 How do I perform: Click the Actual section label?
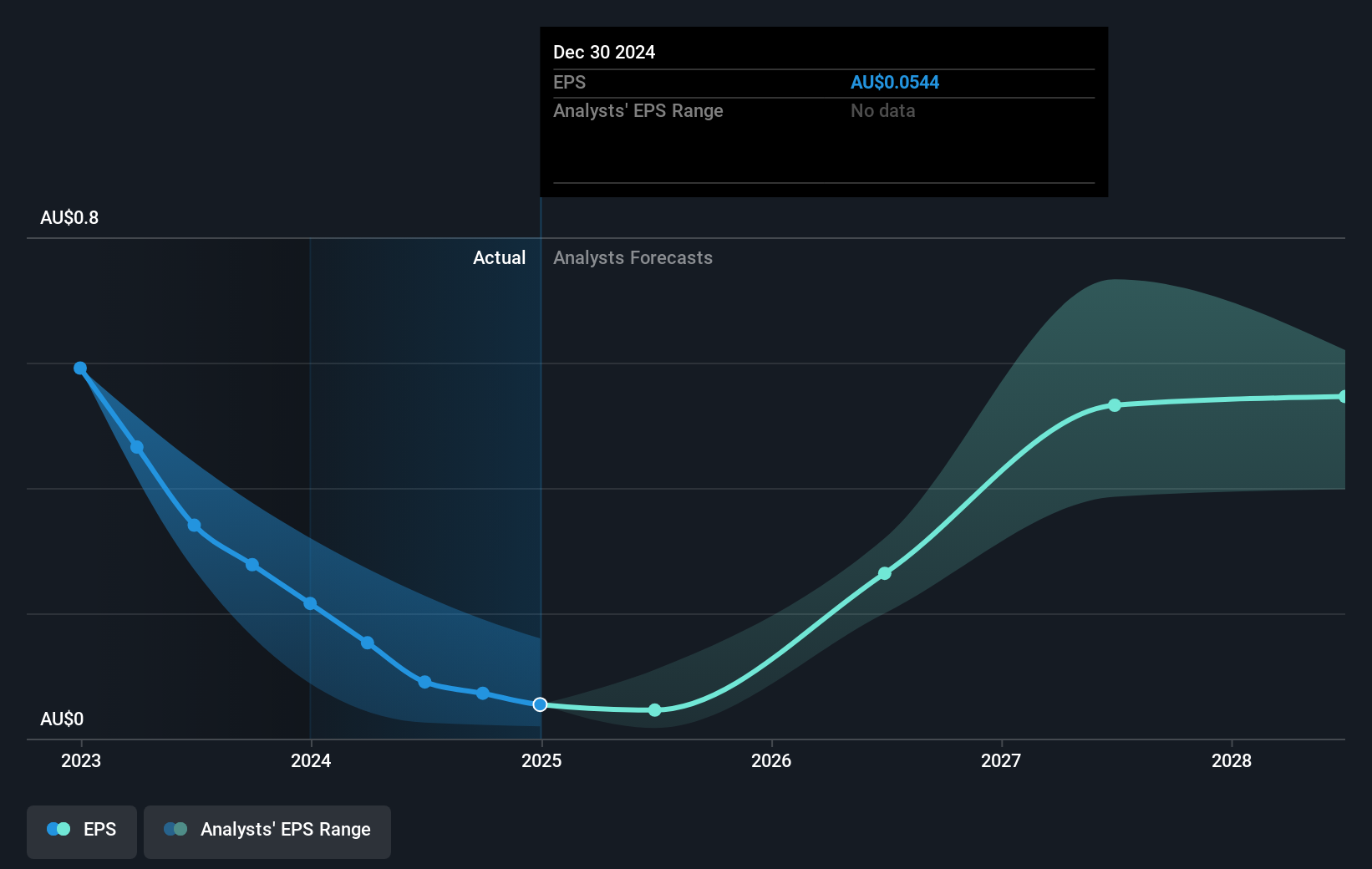click(499, 258)
